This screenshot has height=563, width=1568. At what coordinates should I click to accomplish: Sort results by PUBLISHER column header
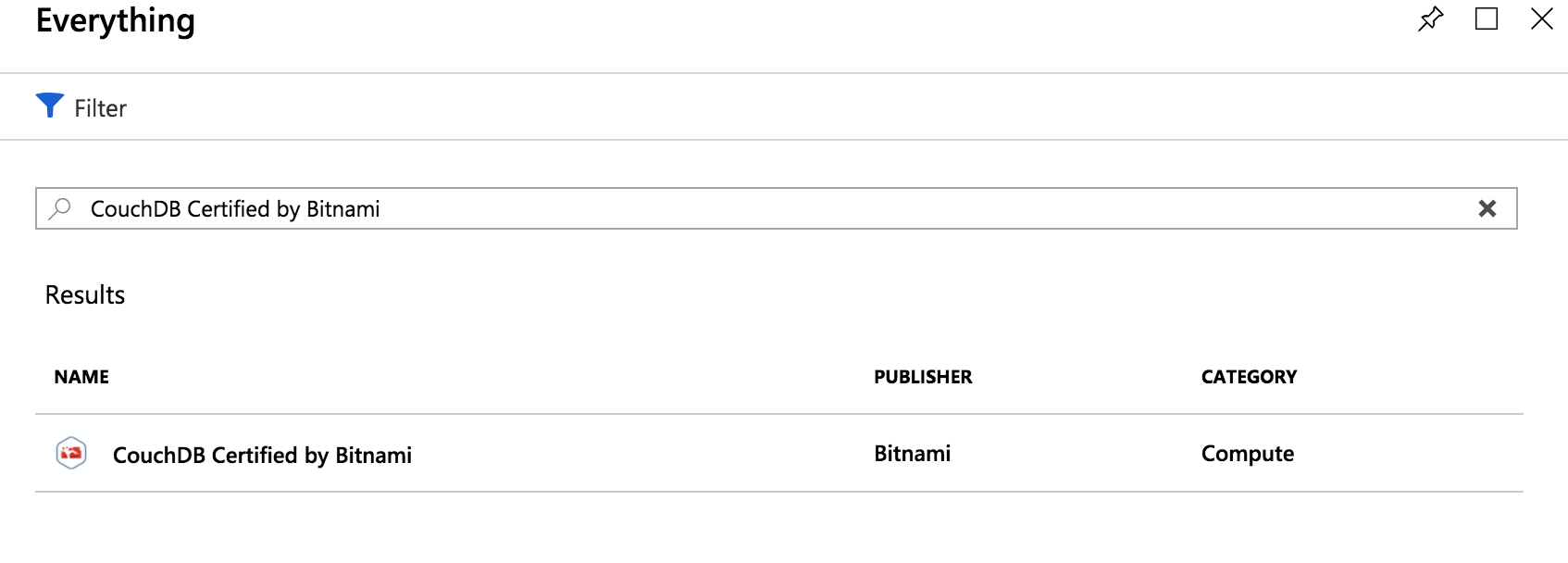[x=923, y=377]
